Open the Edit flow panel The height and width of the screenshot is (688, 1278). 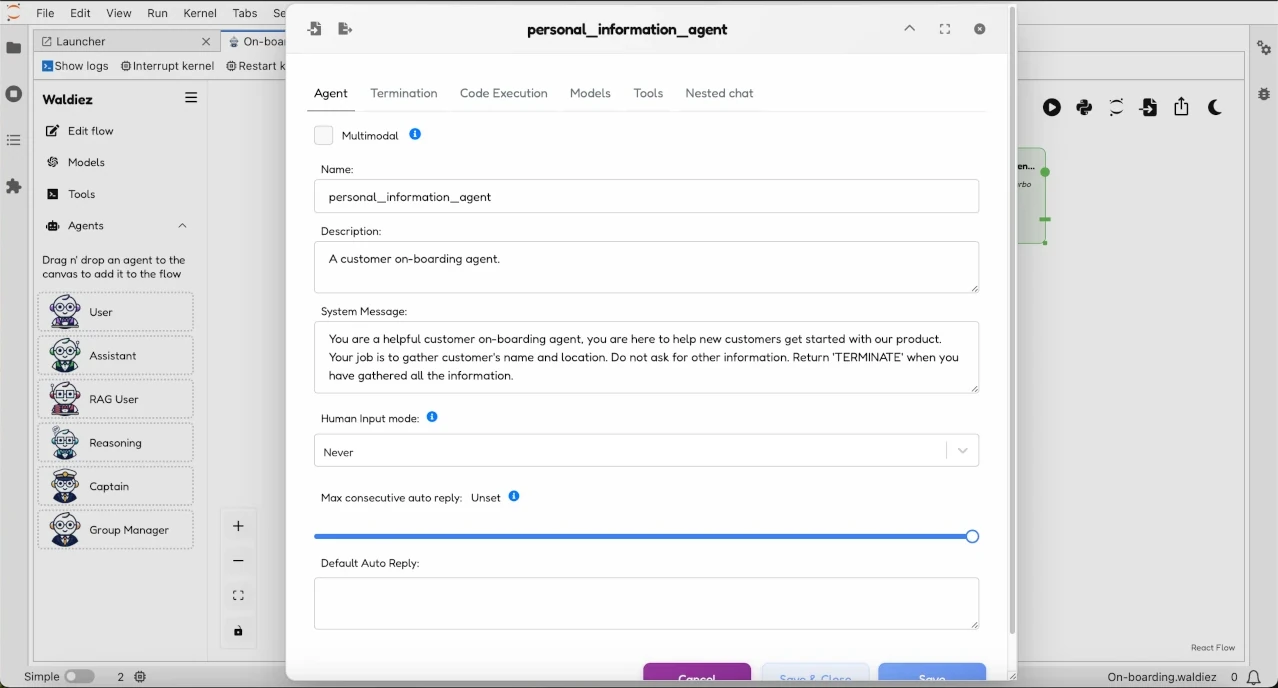tap(90, 131)
